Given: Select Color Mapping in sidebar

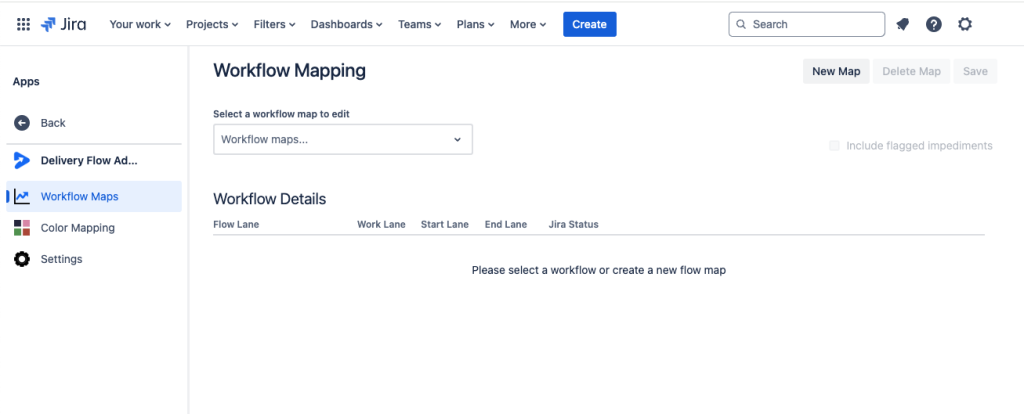Looking at the screenshot, I should [94, 228].
